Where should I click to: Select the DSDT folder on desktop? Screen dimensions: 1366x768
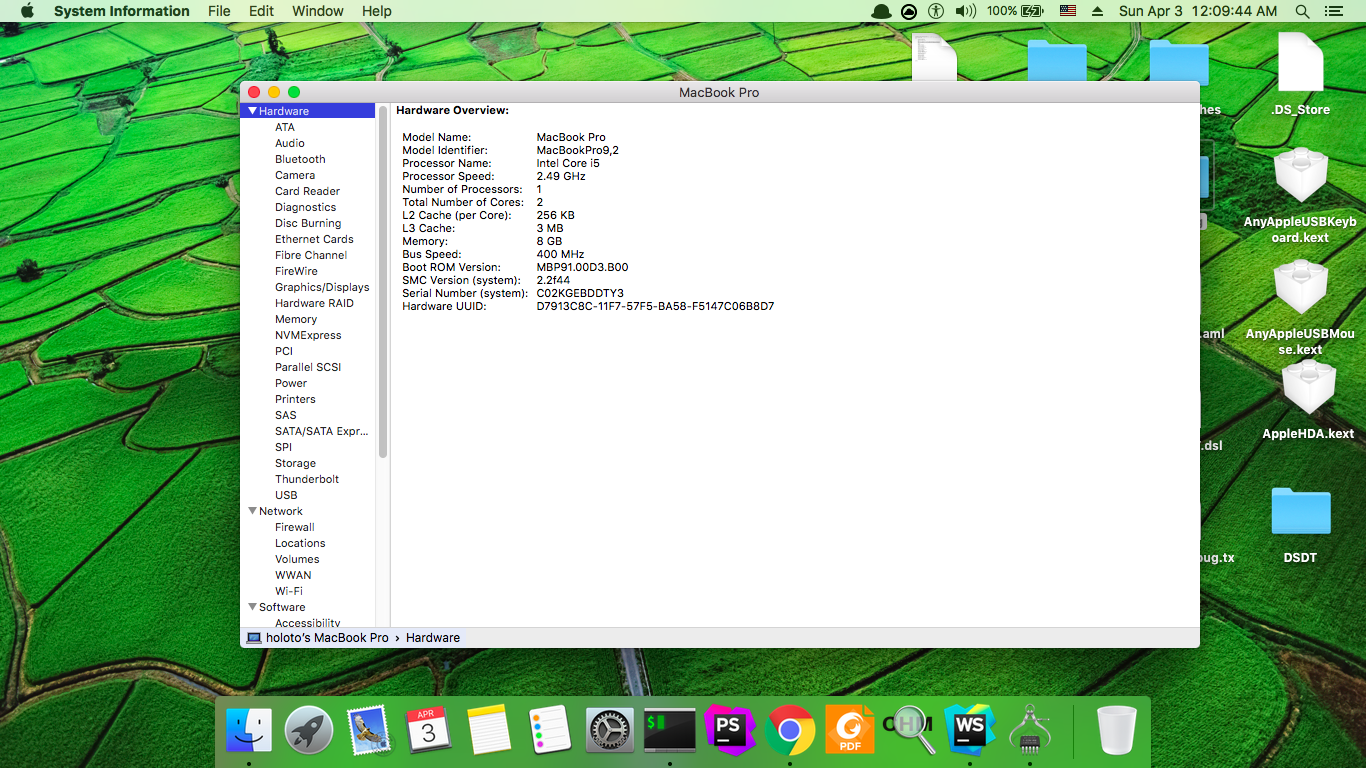[1300, 526]
